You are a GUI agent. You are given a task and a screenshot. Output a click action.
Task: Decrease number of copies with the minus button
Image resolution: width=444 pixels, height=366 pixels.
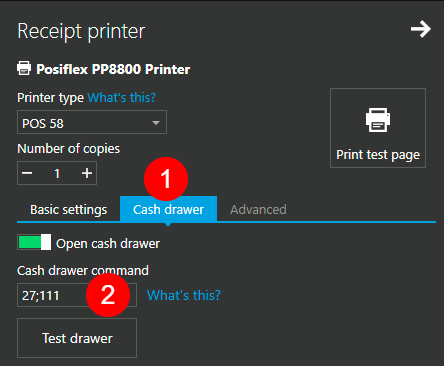tap(27, 173)
